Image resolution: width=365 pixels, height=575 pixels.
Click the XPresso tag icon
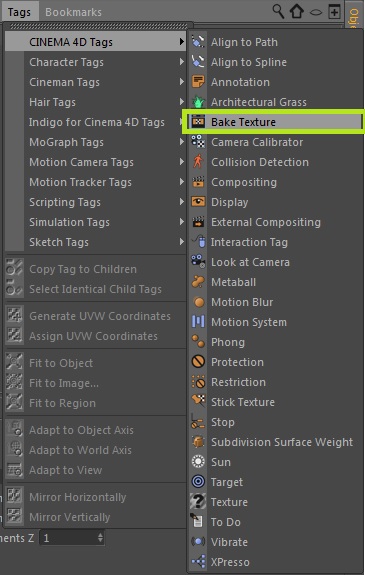(198, 561)
